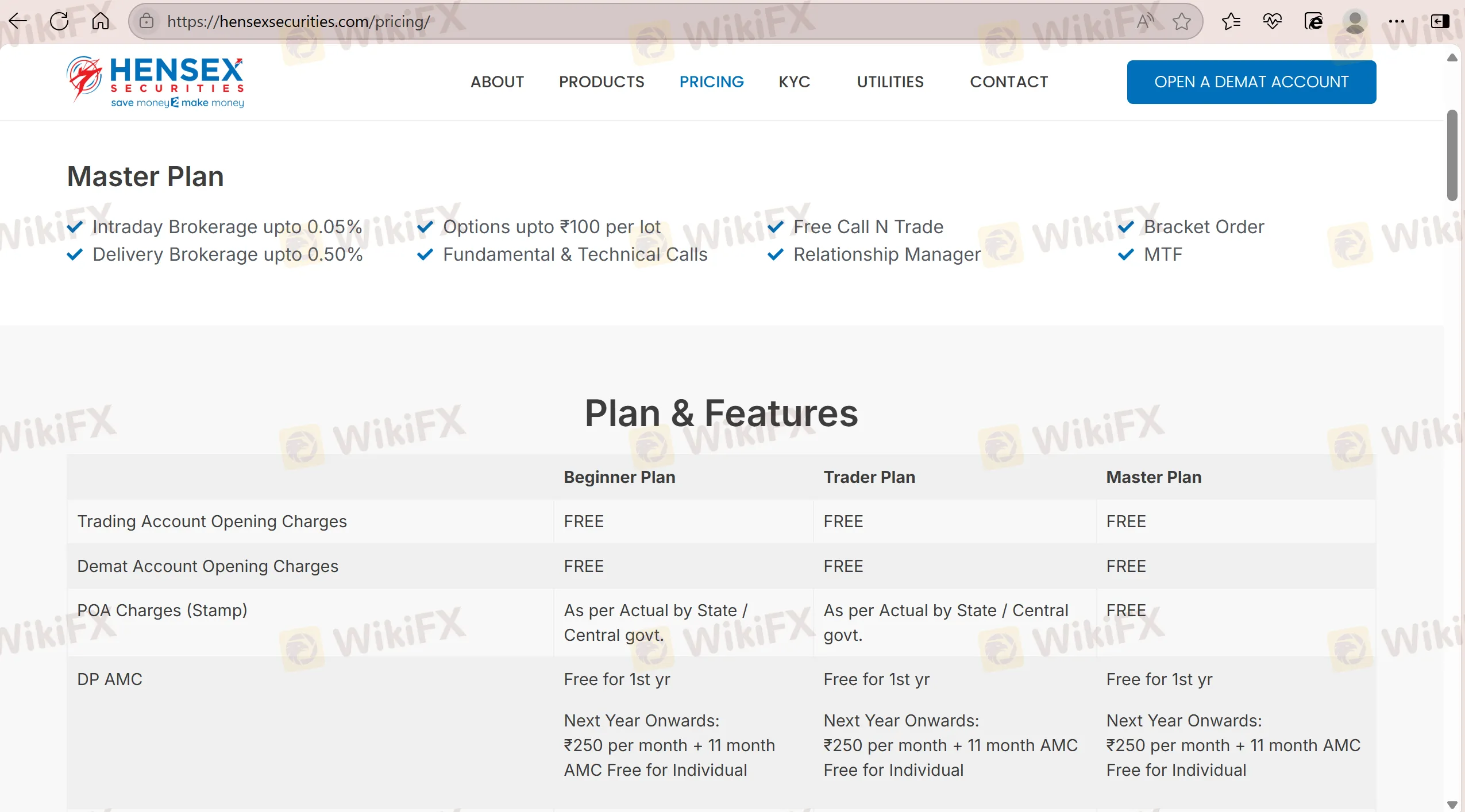Click OPEN A DEMAT ACCOUNT button
Viewport: 1465px width, 812px height.
(1251, 82)
